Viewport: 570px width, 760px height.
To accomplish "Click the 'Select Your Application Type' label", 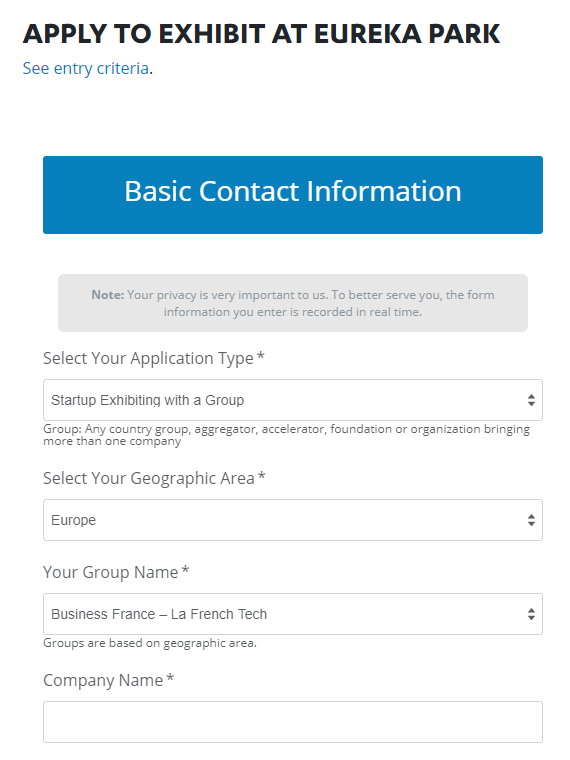I will pos(148,358).
